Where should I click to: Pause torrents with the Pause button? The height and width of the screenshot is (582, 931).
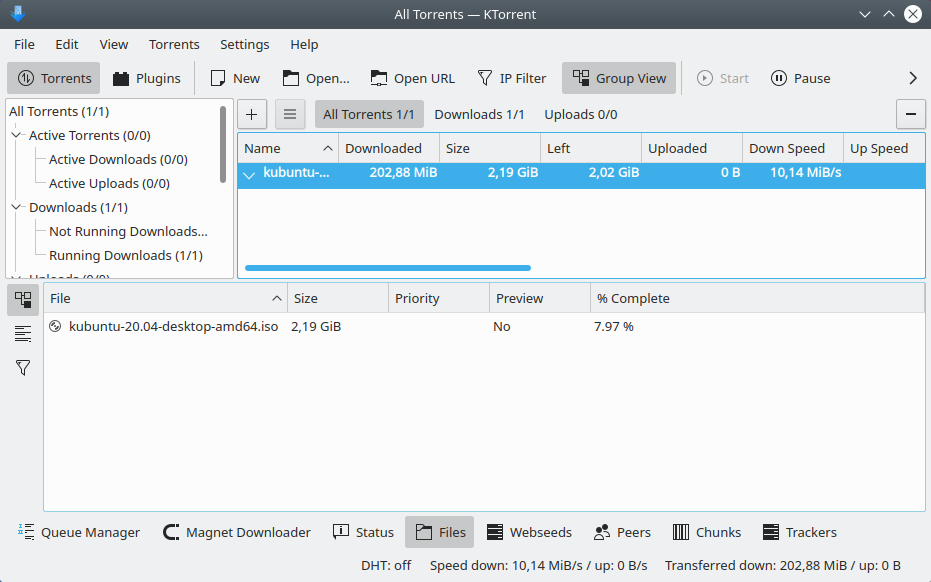800,78
